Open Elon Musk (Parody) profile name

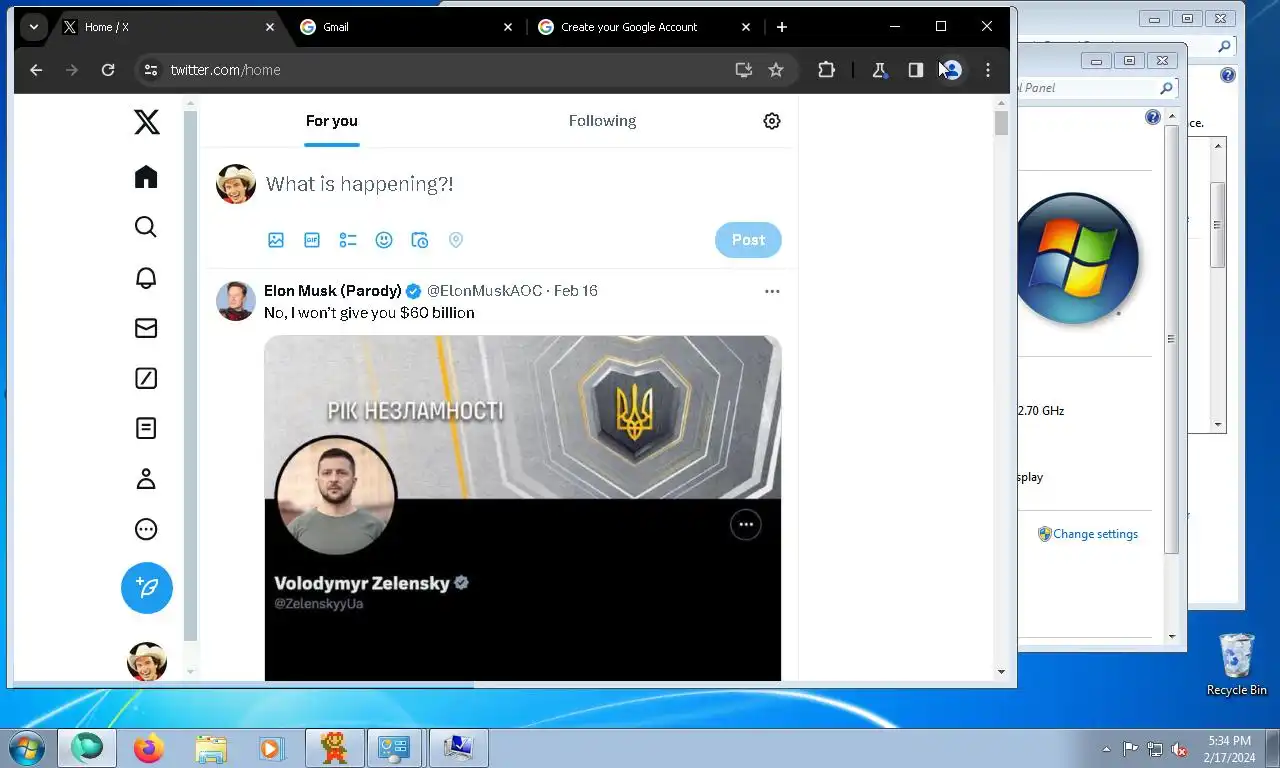(333, 291)
